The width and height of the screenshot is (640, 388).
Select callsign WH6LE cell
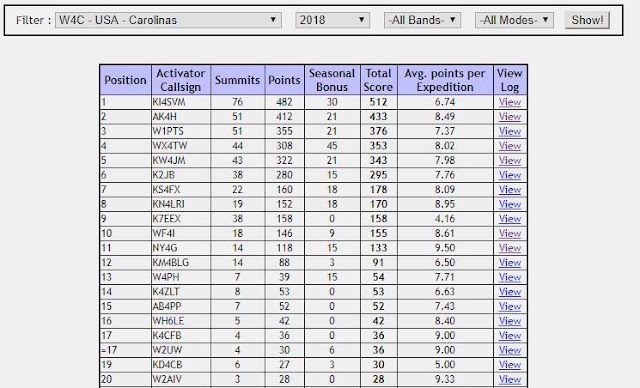pos(181,321)
